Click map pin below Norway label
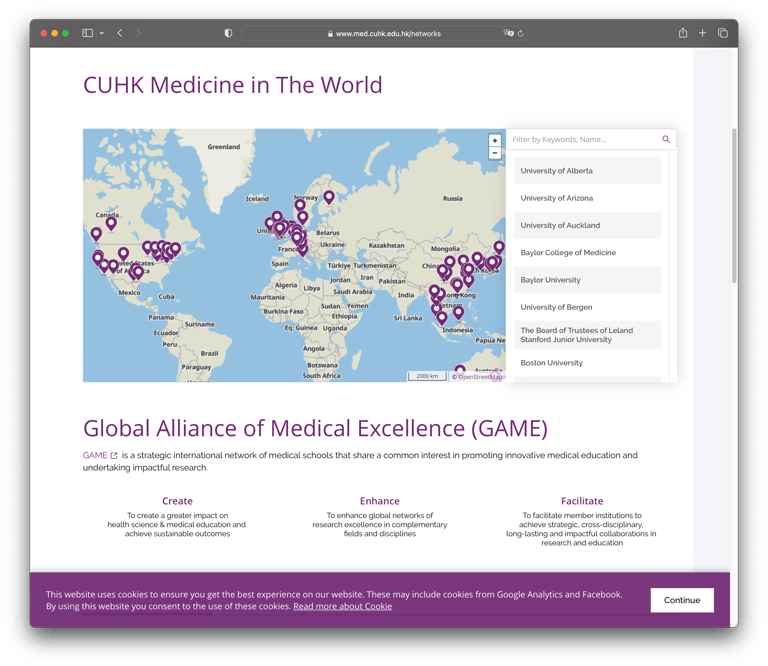This screenshot has height=666, width=768. [x=300, y=205]
